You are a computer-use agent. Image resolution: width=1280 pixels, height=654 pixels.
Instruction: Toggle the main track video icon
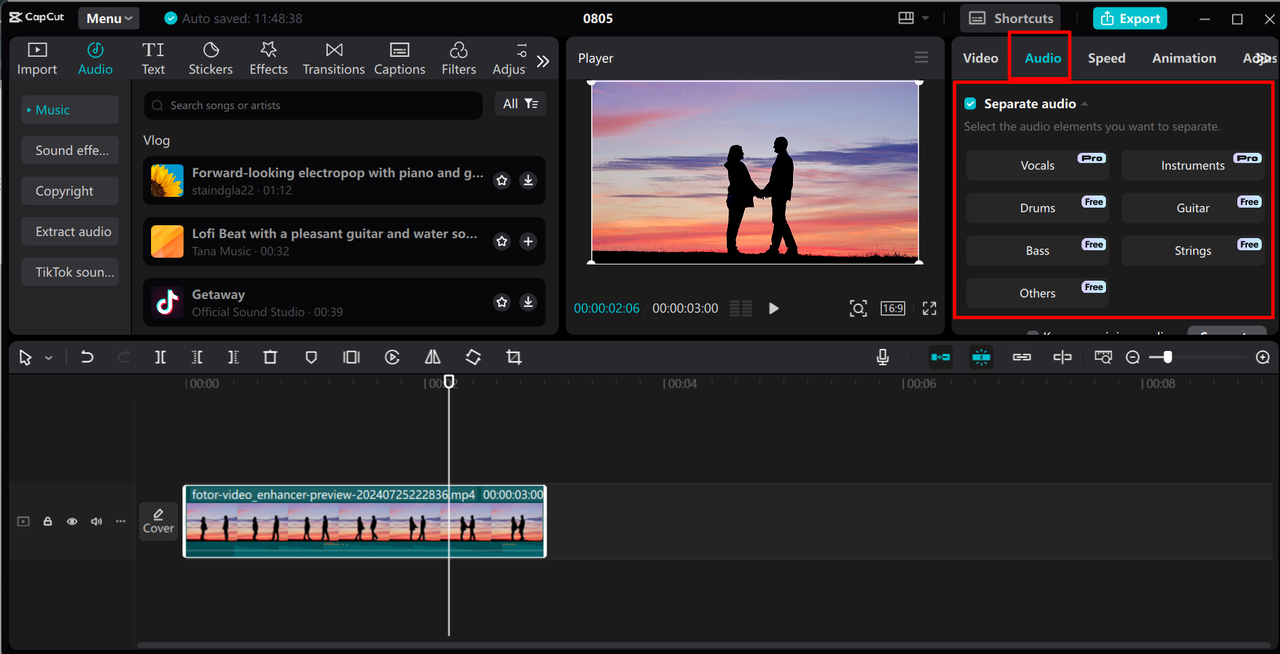[x=24, y=521]
